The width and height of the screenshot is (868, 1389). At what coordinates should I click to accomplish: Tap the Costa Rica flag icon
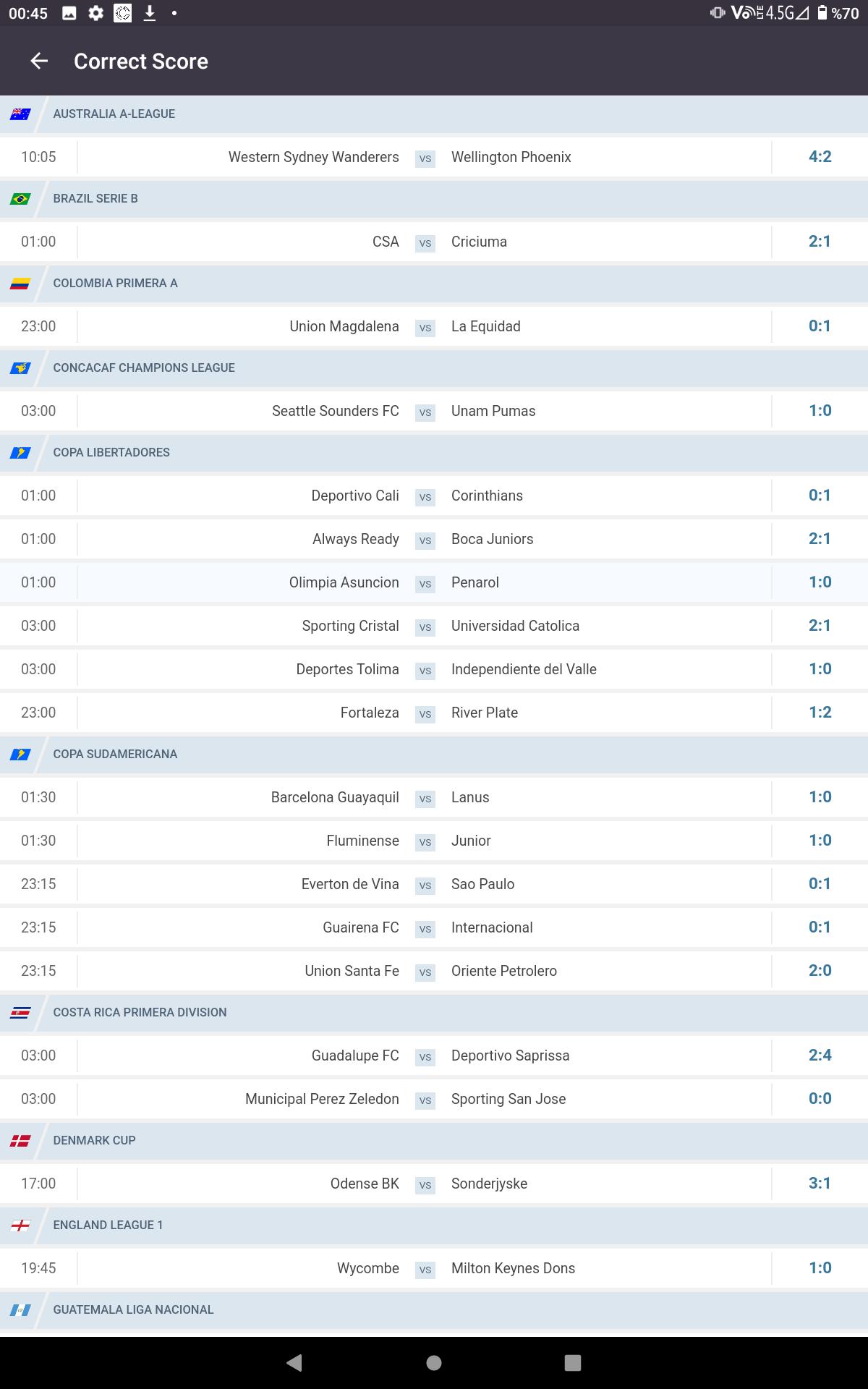(20, 1013)
